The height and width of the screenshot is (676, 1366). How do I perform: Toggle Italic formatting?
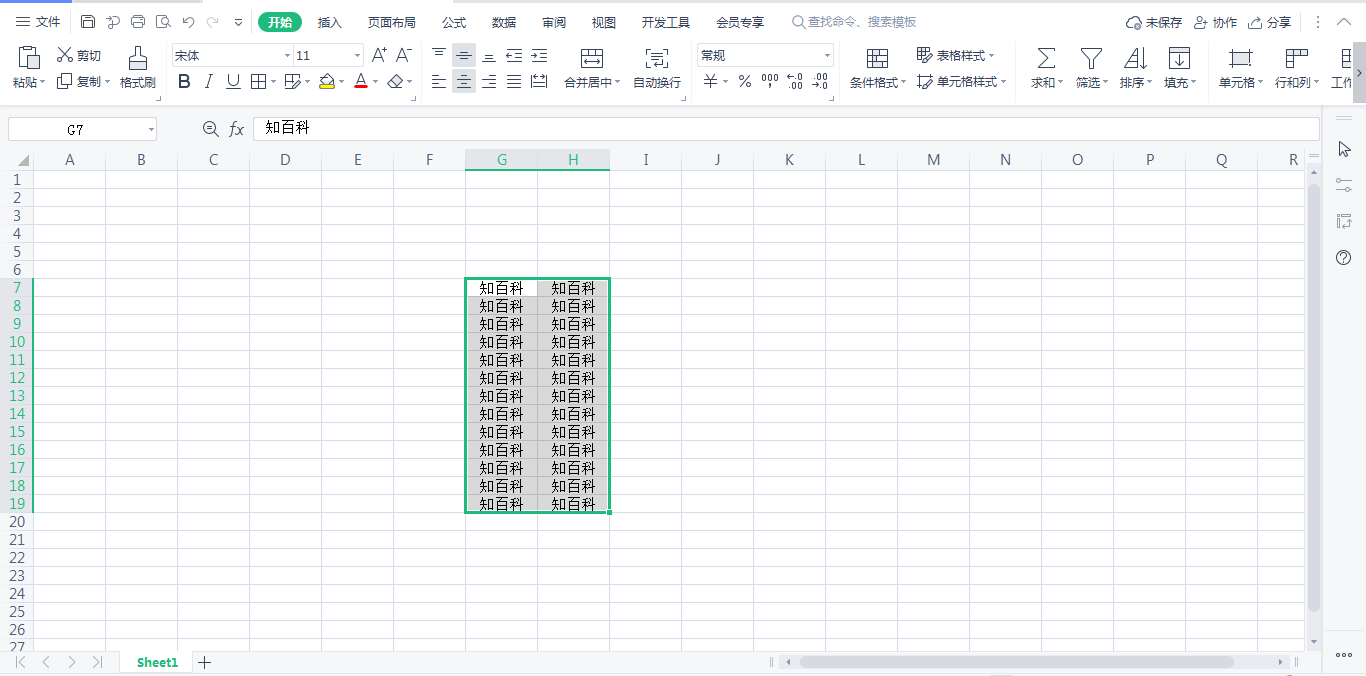click(208, 82)
